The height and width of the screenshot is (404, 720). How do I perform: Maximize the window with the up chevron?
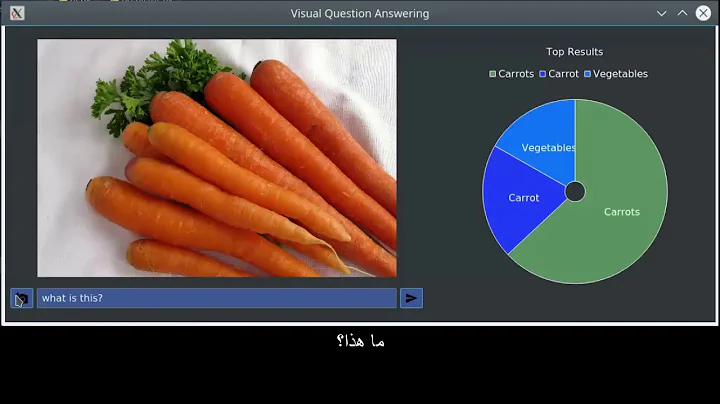pyautogui.click(x=682, y=13)
